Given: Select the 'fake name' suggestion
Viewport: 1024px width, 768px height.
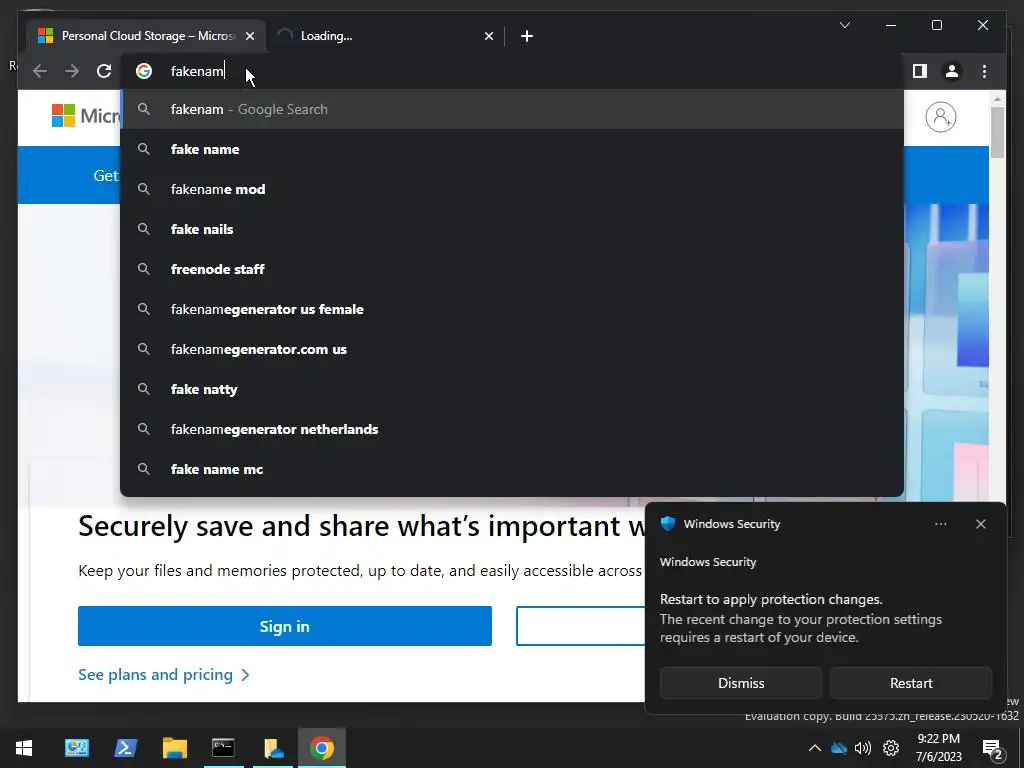Looking at the screenshot, I should click(x=512, y=149).
